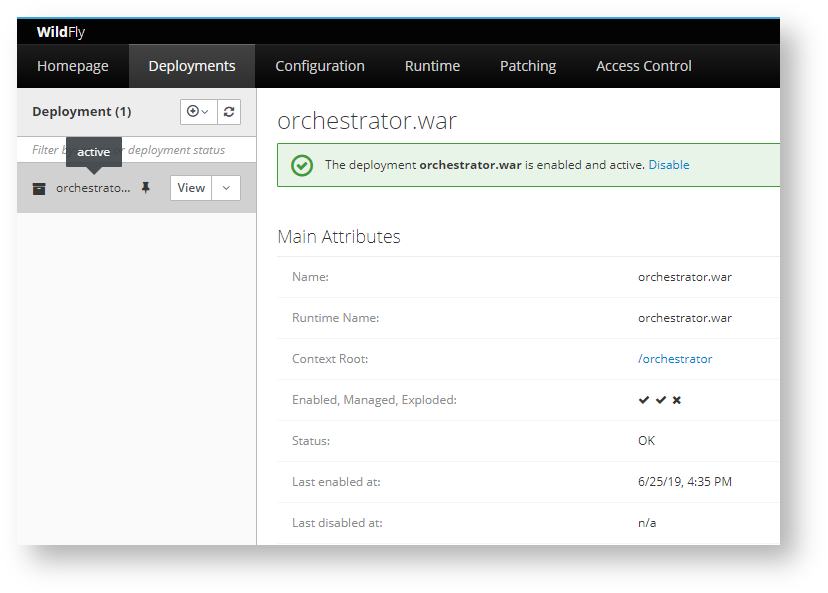
Task: Open the Homepage tab
Action: click(73, 66)
